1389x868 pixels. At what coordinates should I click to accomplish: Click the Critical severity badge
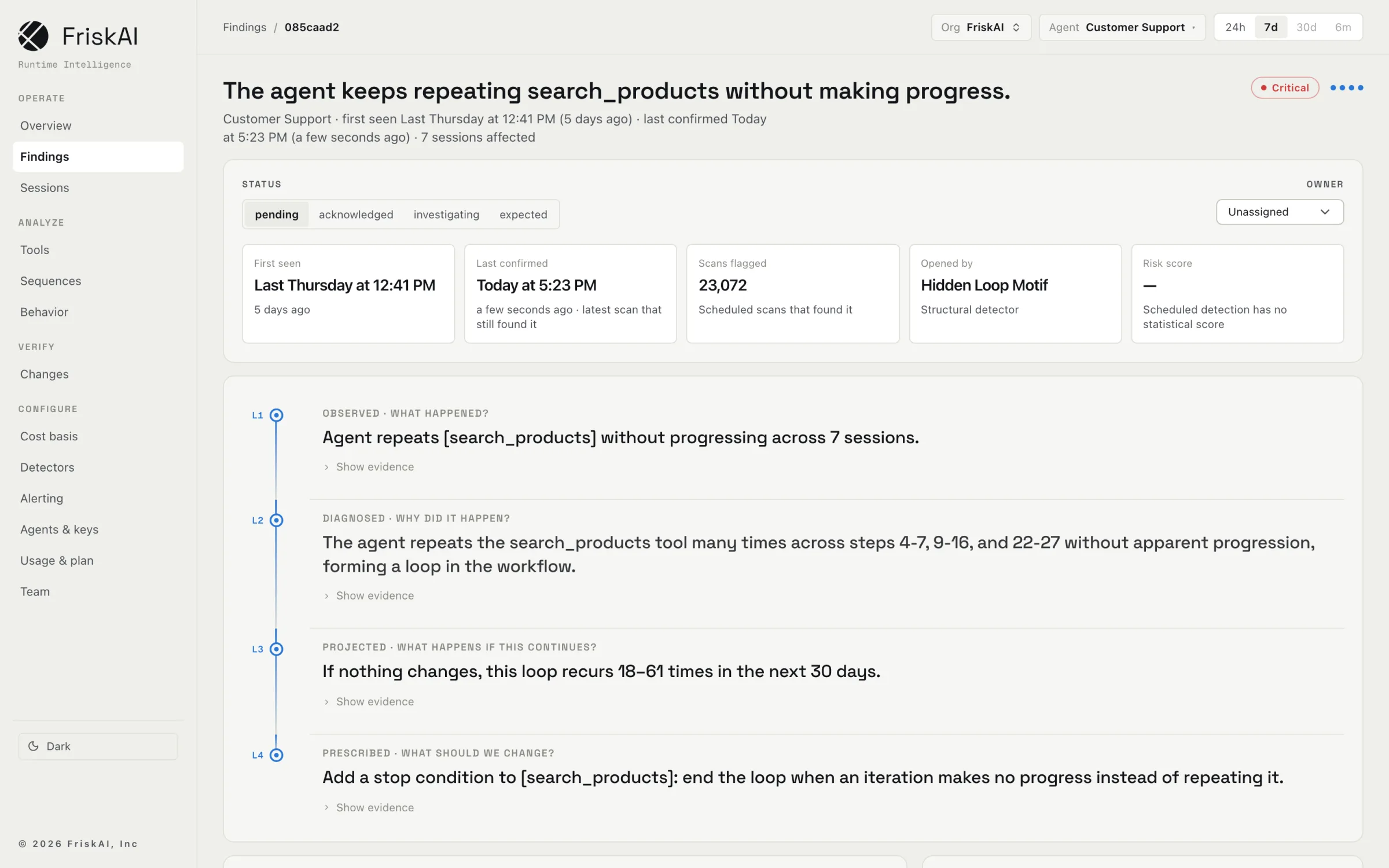(1285, 88)
